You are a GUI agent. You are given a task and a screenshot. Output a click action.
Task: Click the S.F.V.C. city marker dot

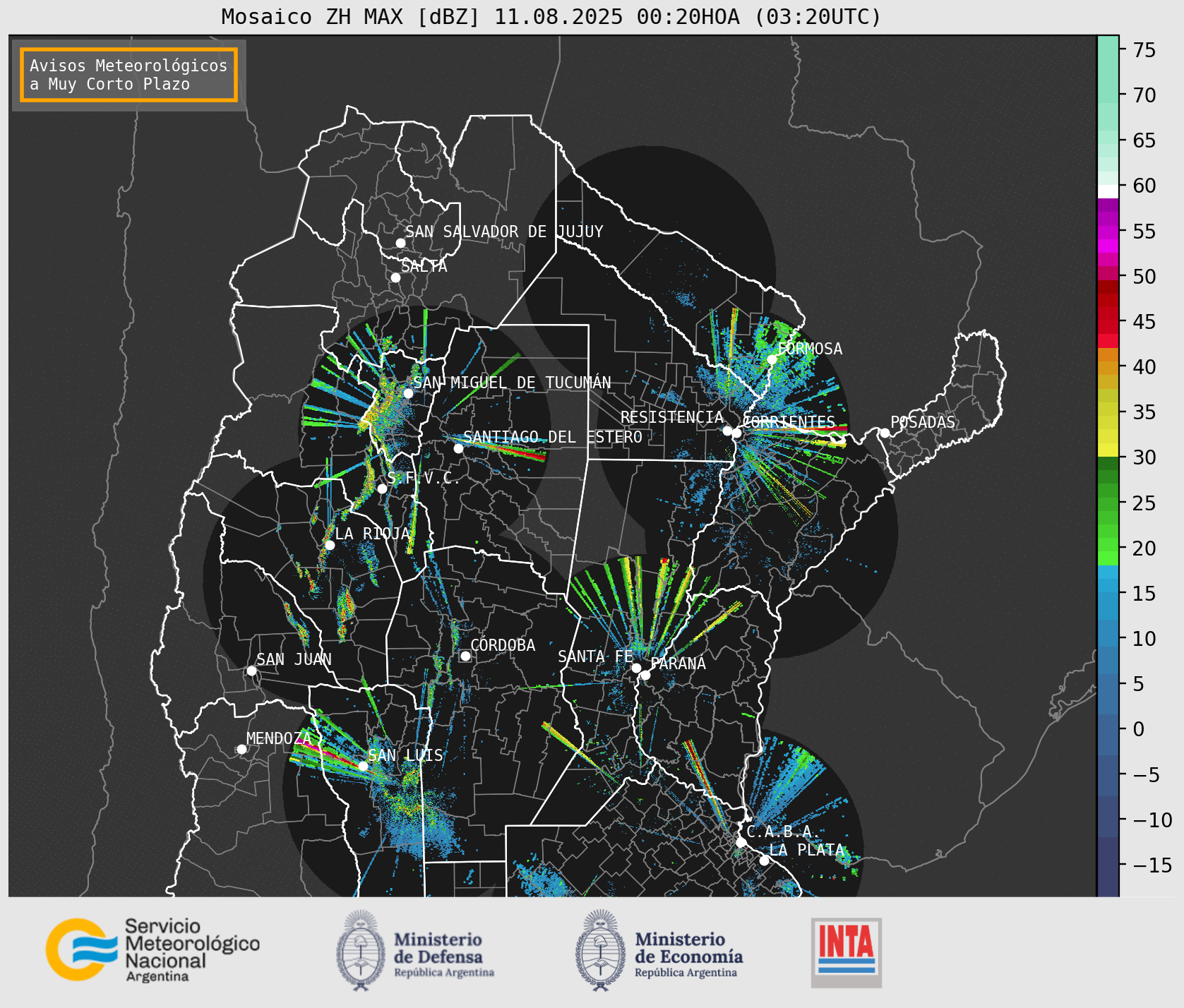(382, 488)
